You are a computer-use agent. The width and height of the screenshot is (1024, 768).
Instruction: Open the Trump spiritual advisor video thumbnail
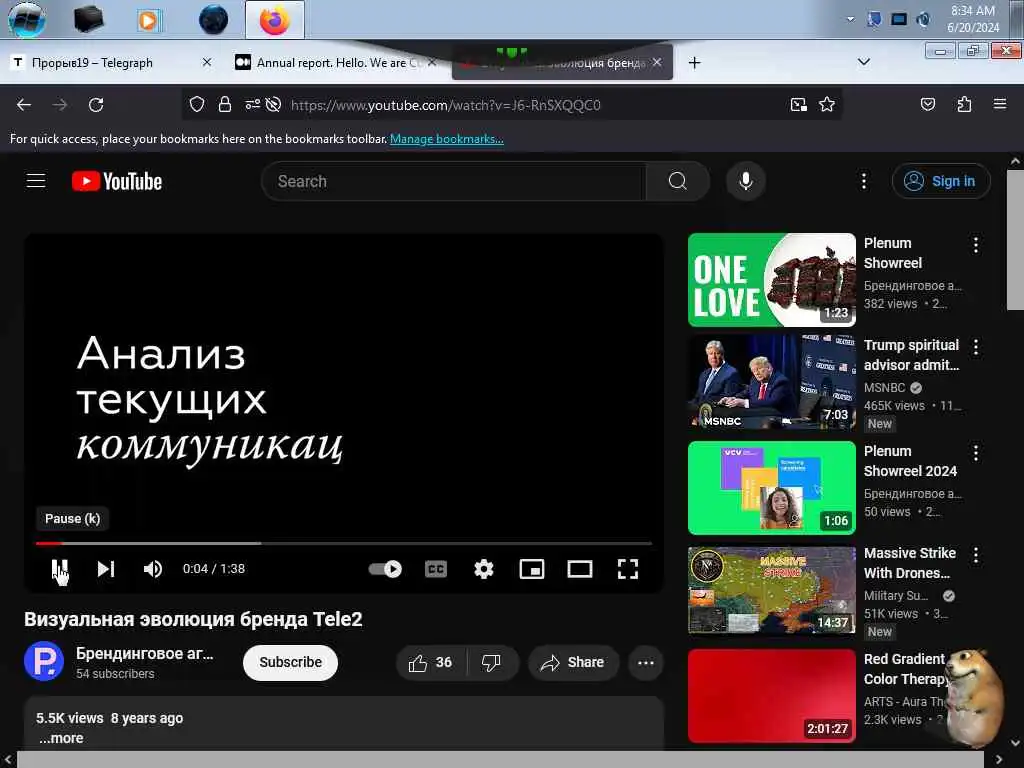tap(771, 381)
